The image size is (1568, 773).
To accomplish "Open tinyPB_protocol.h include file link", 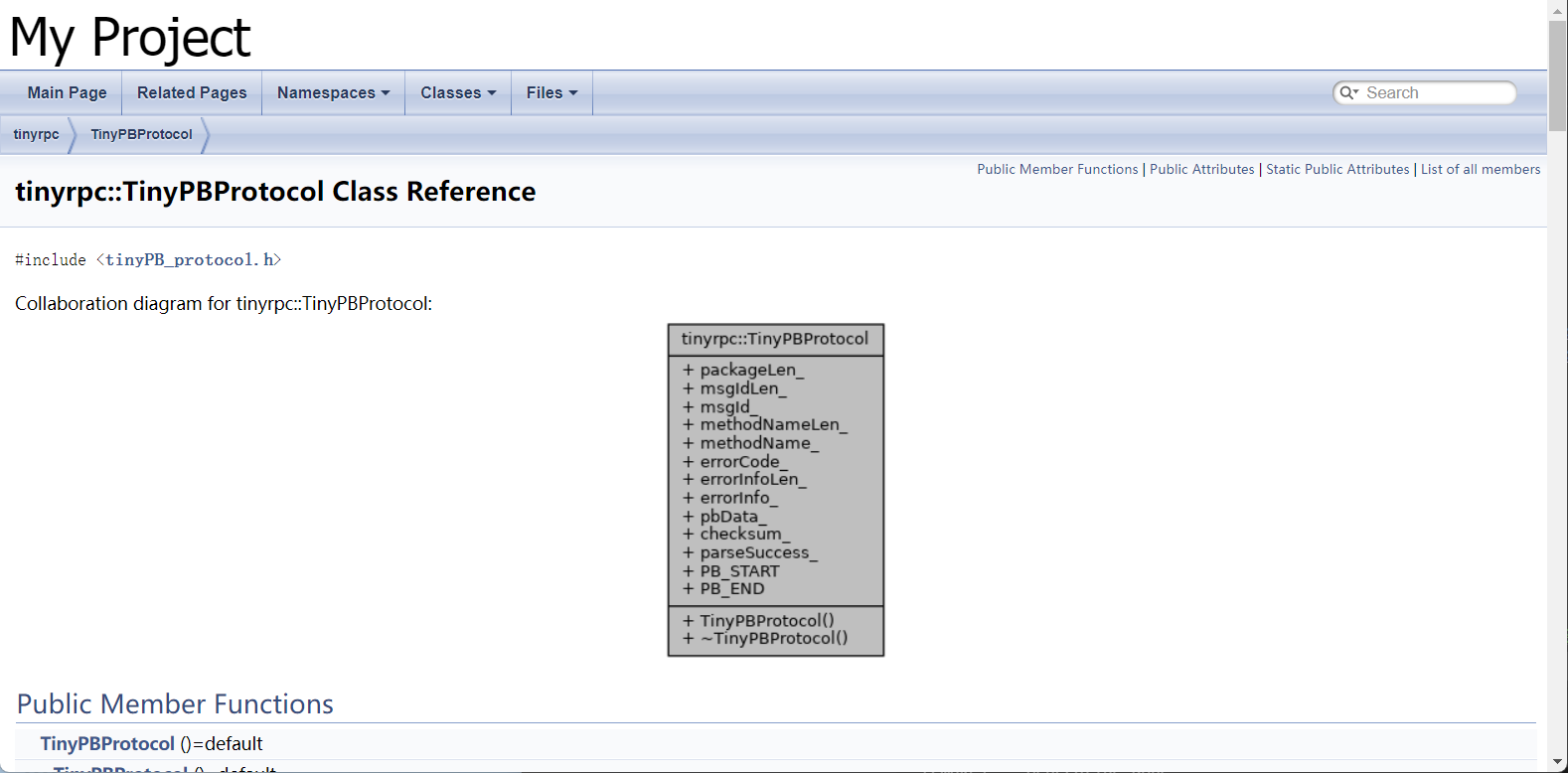I will 189,259.
